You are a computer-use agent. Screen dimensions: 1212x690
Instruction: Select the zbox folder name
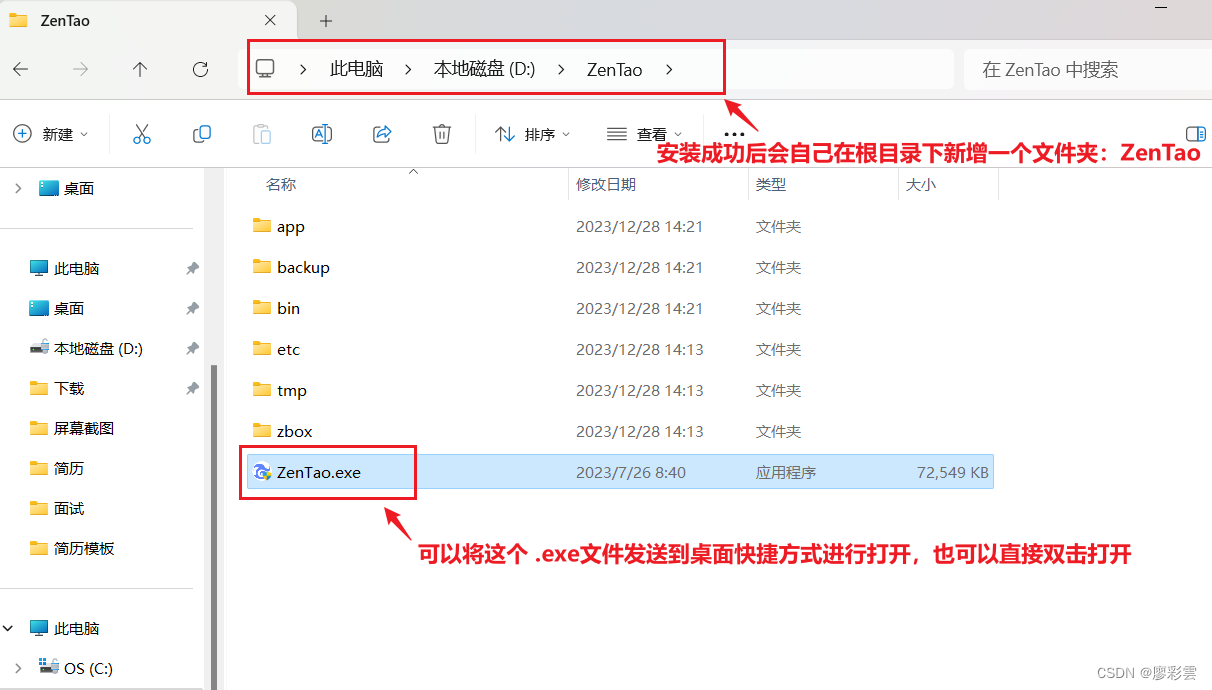click(295, 431)
